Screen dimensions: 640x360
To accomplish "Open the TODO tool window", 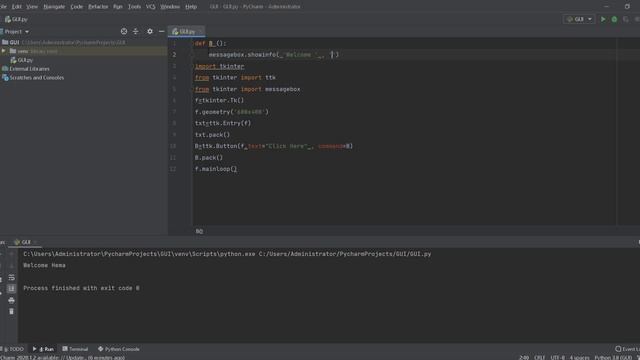I will [13, 349].
